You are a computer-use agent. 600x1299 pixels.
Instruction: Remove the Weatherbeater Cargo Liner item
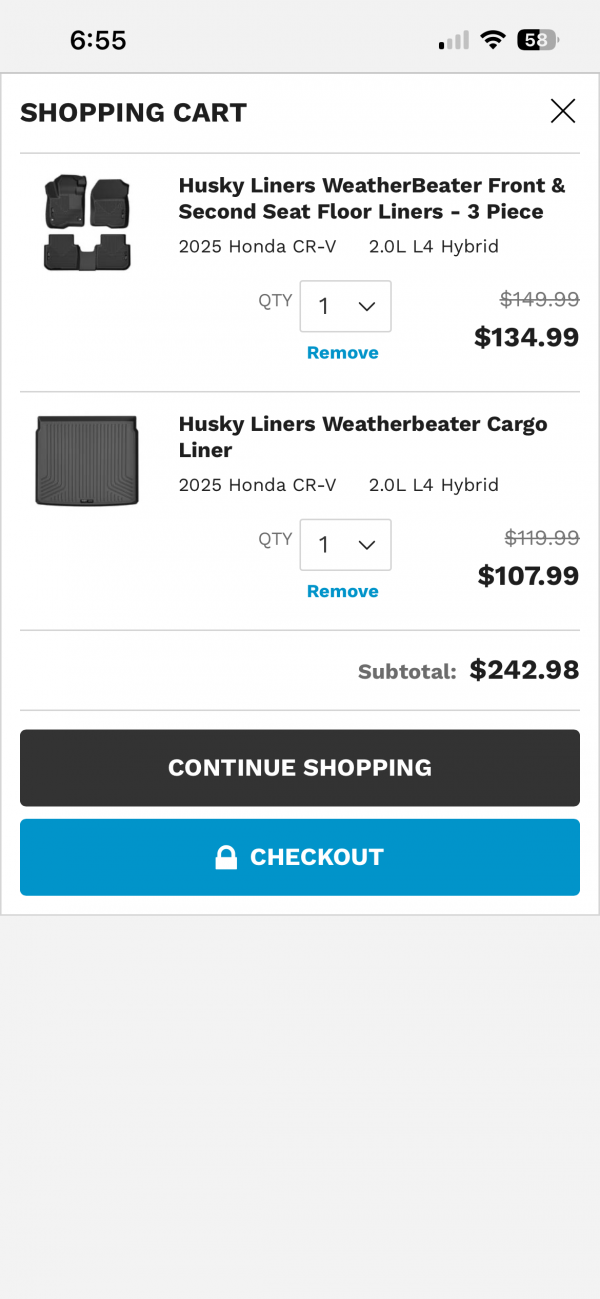(x=342, y=592)
